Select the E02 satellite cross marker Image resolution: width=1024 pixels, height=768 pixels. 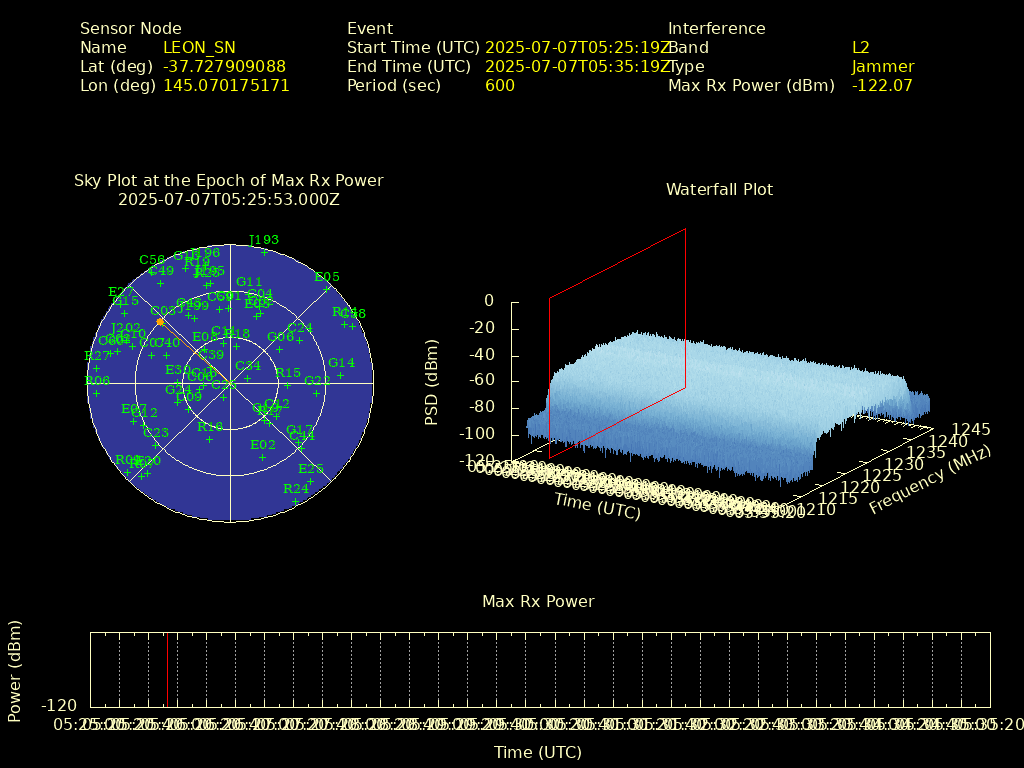[x=262, y=457]
